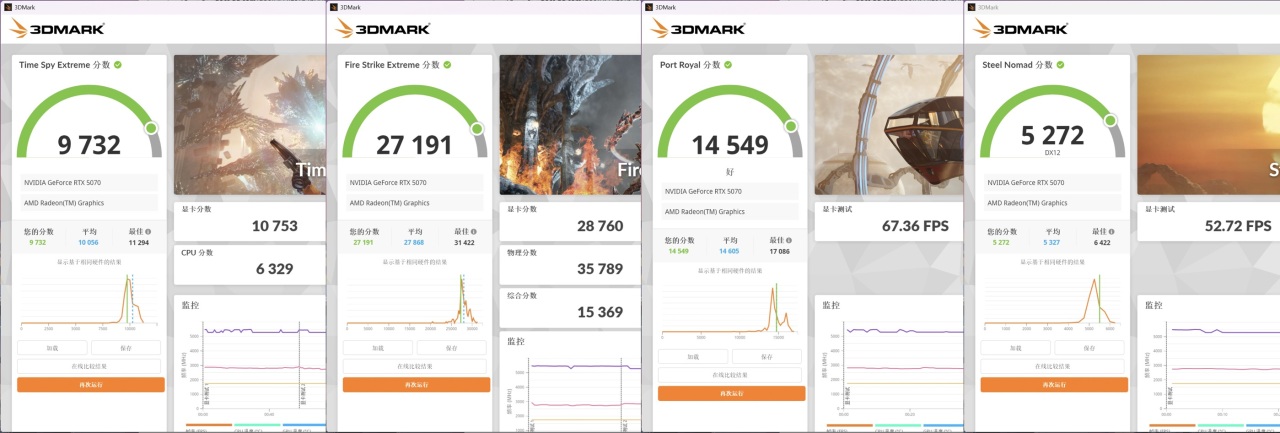Save result (保存) in Fire Strike Extreme window
Viewport: 1280px width, 433px height.
[451, 348]
